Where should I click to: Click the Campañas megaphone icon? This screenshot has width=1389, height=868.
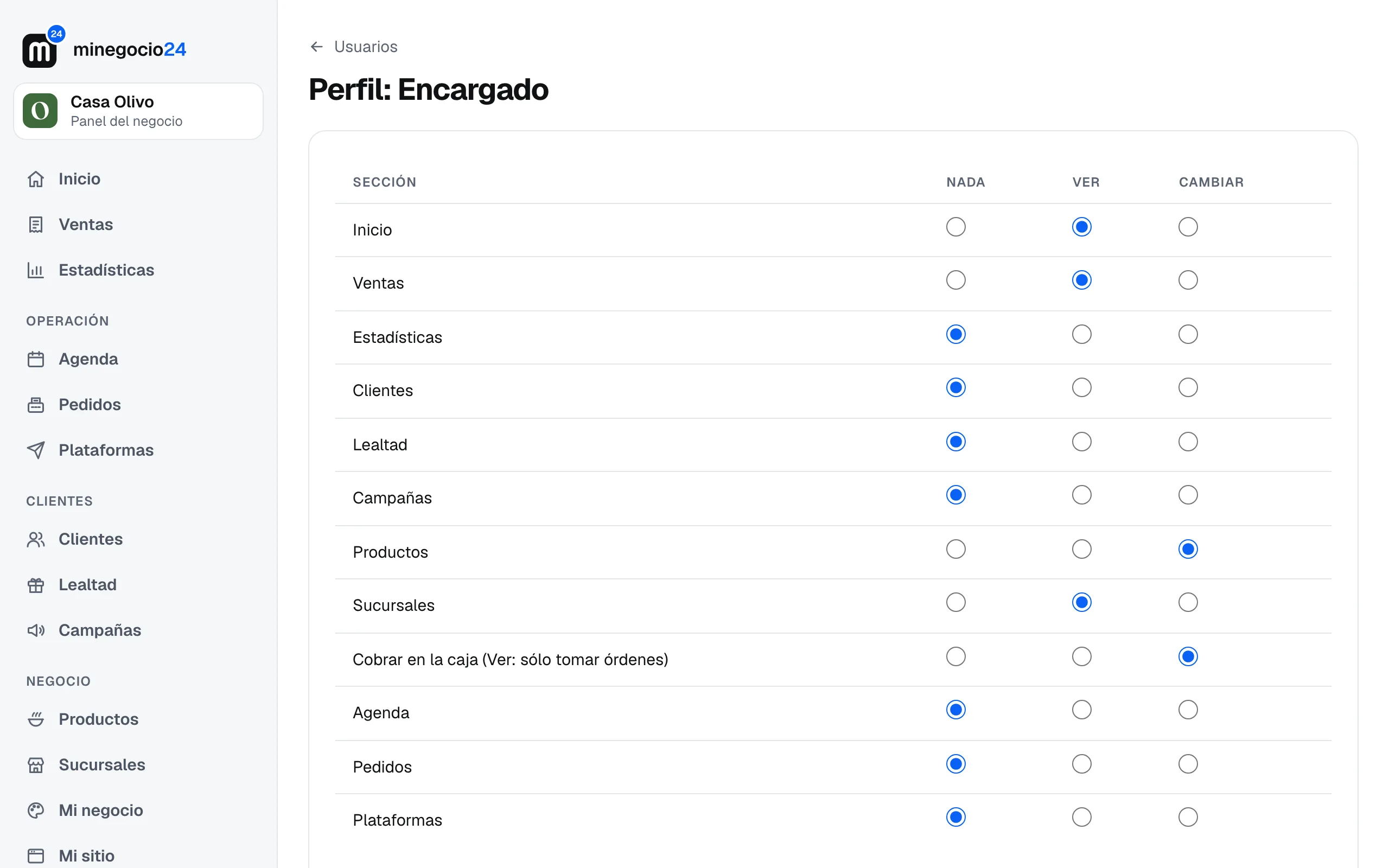[x=36, y=630]
